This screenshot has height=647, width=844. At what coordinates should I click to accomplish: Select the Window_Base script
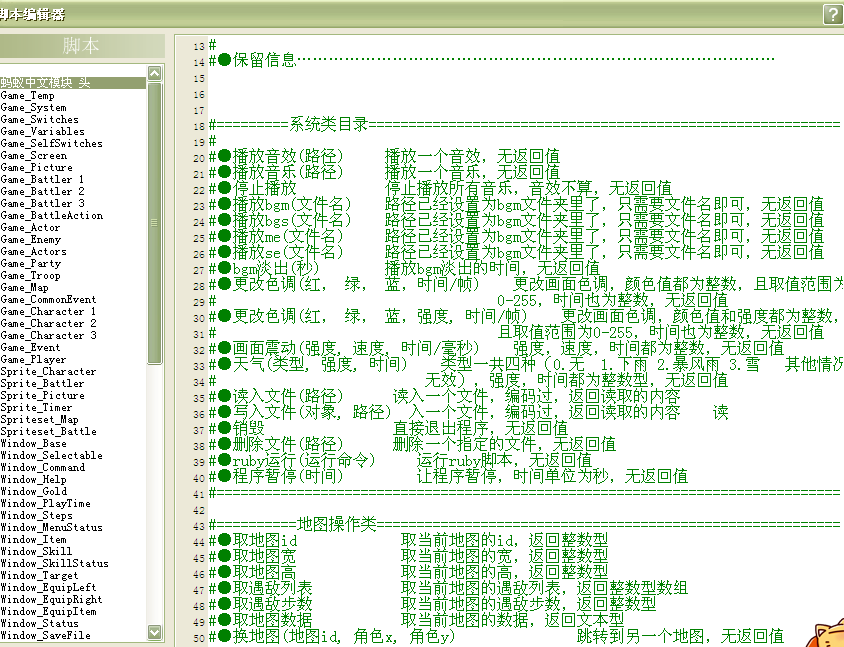33,443
